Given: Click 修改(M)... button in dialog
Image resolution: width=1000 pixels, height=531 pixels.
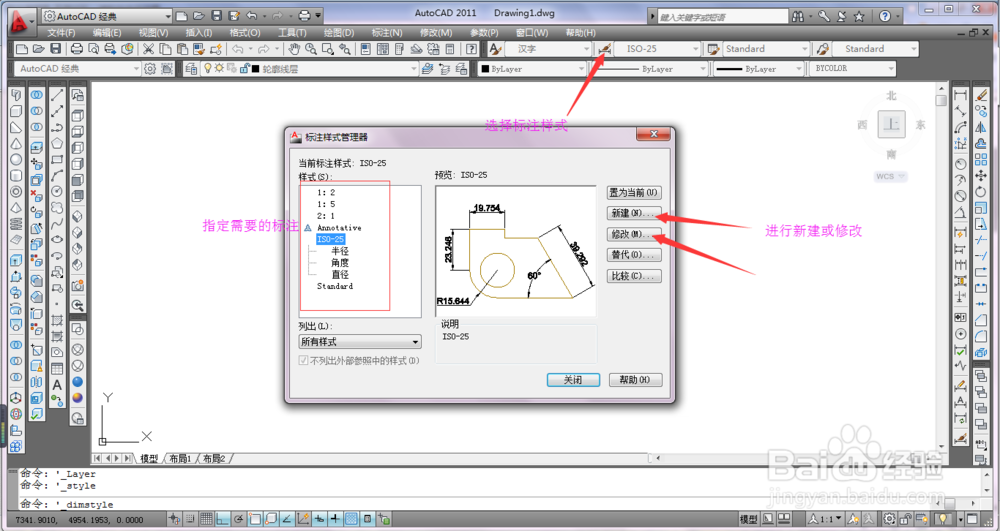Looking at the screenshot, I should [634, 235].
